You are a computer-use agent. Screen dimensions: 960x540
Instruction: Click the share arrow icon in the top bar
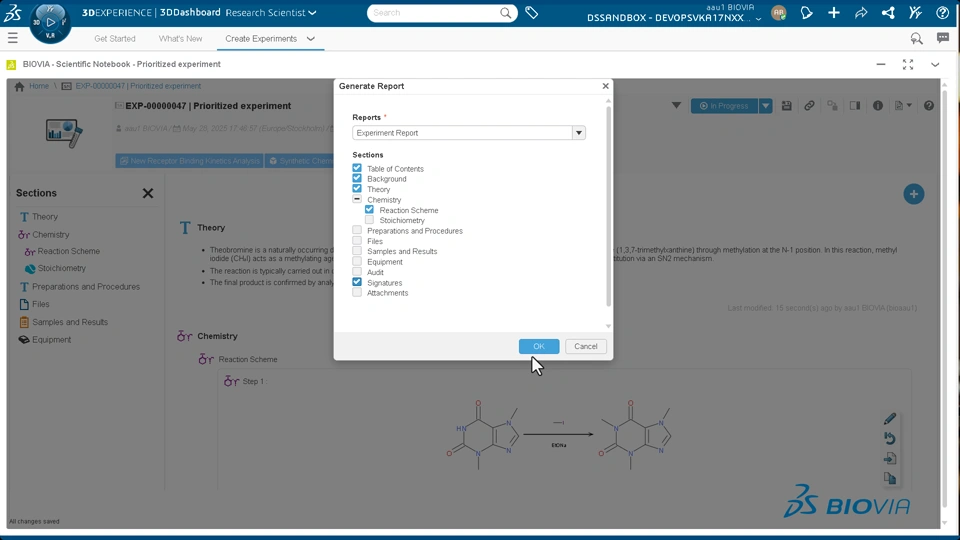point(861,13)
